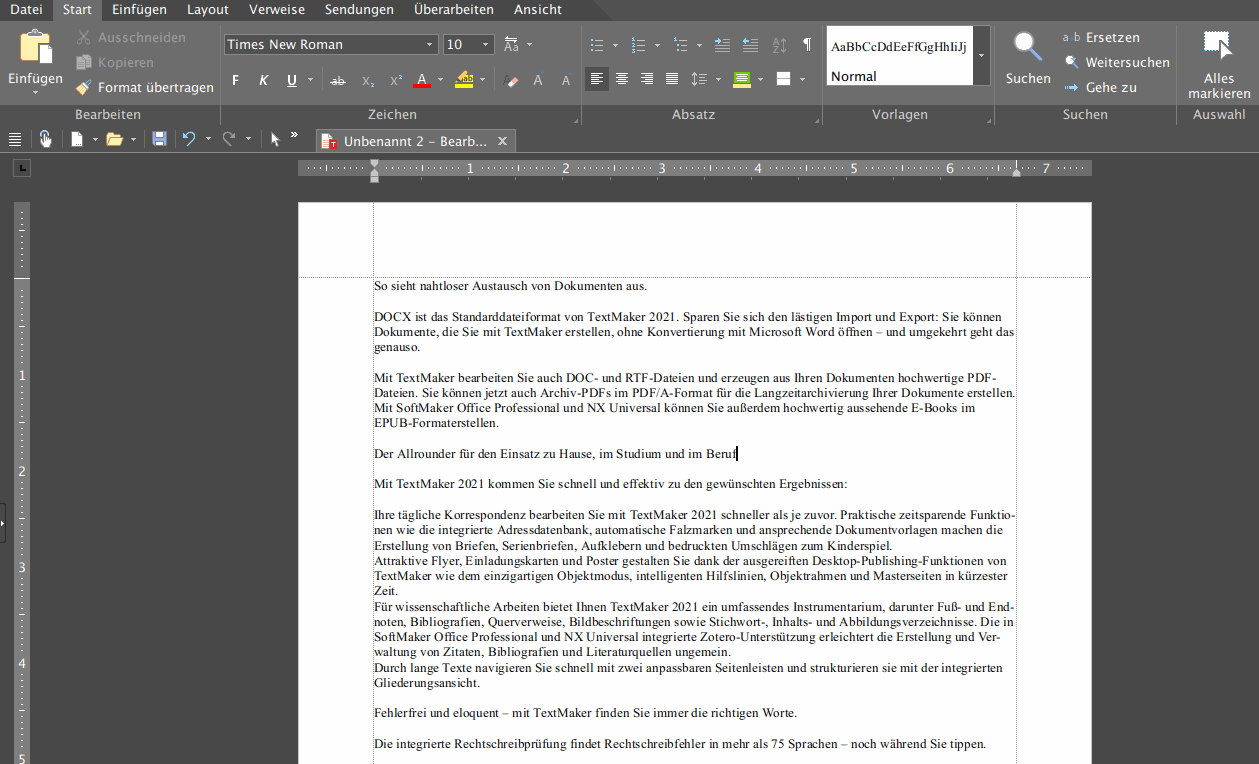Expand the collapsed left sidebar handle
Viewport: 1259px width, 764px height.
(3, 523)
